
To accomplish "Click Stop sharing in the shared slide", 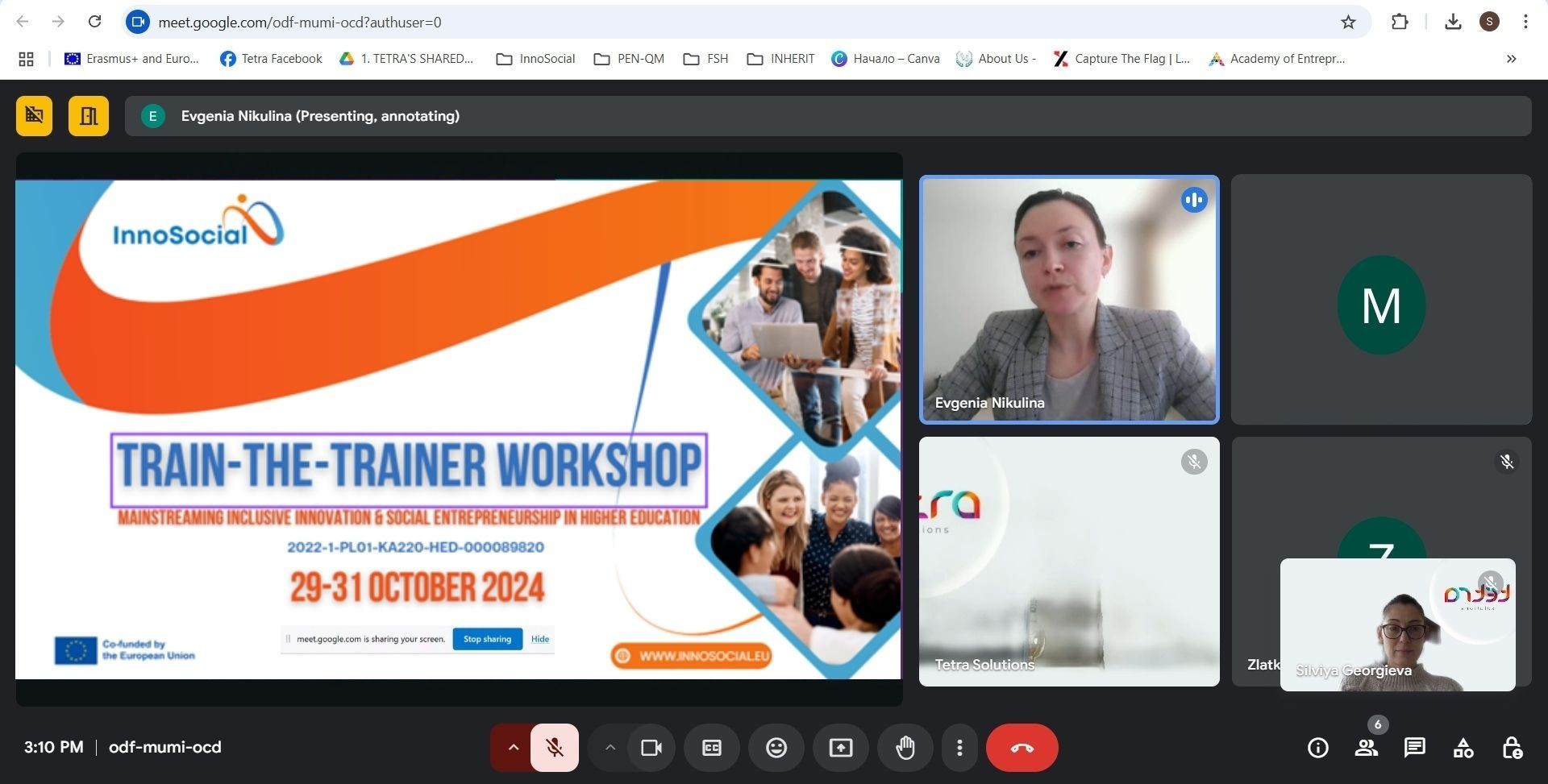I will (x=487, y=639).
